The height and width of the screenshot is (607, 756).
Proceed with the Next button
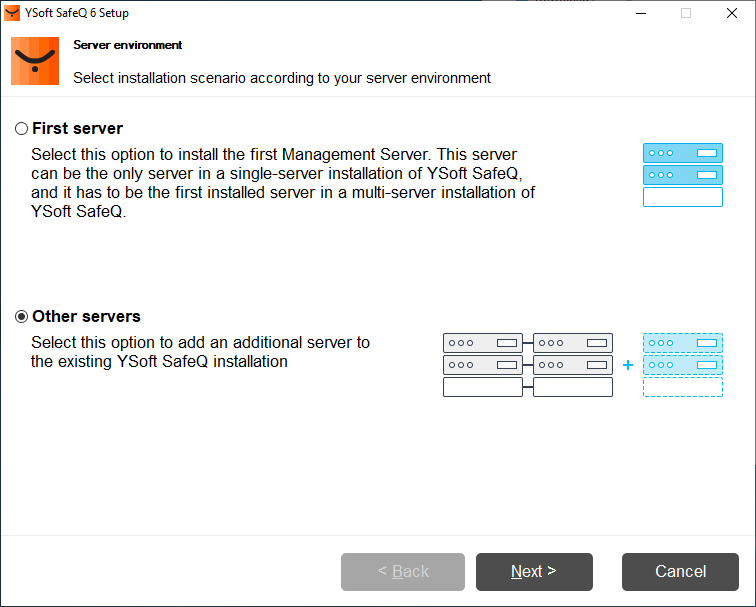pyautogui.click(x=534, y=572)
